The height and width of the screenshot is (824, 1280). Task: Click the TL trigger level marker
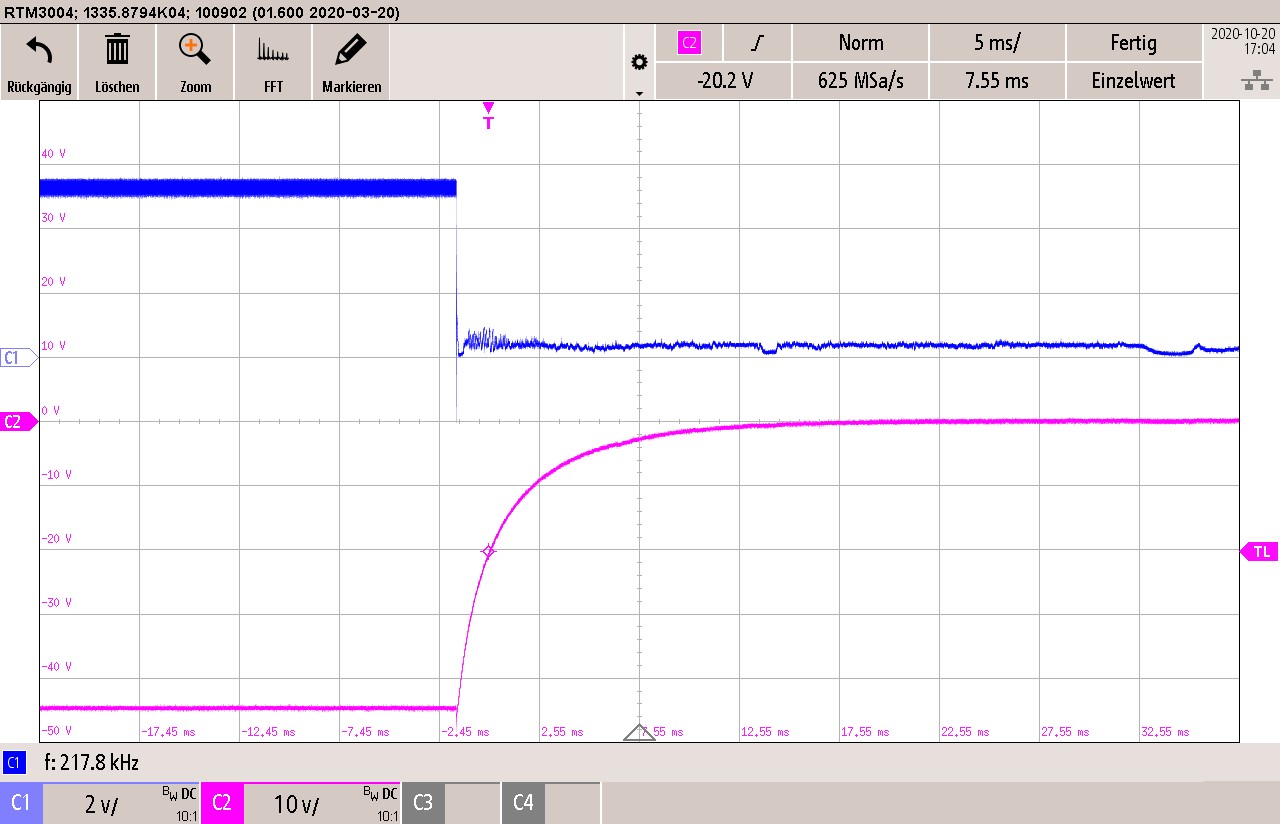click(x=1260, y=551)
